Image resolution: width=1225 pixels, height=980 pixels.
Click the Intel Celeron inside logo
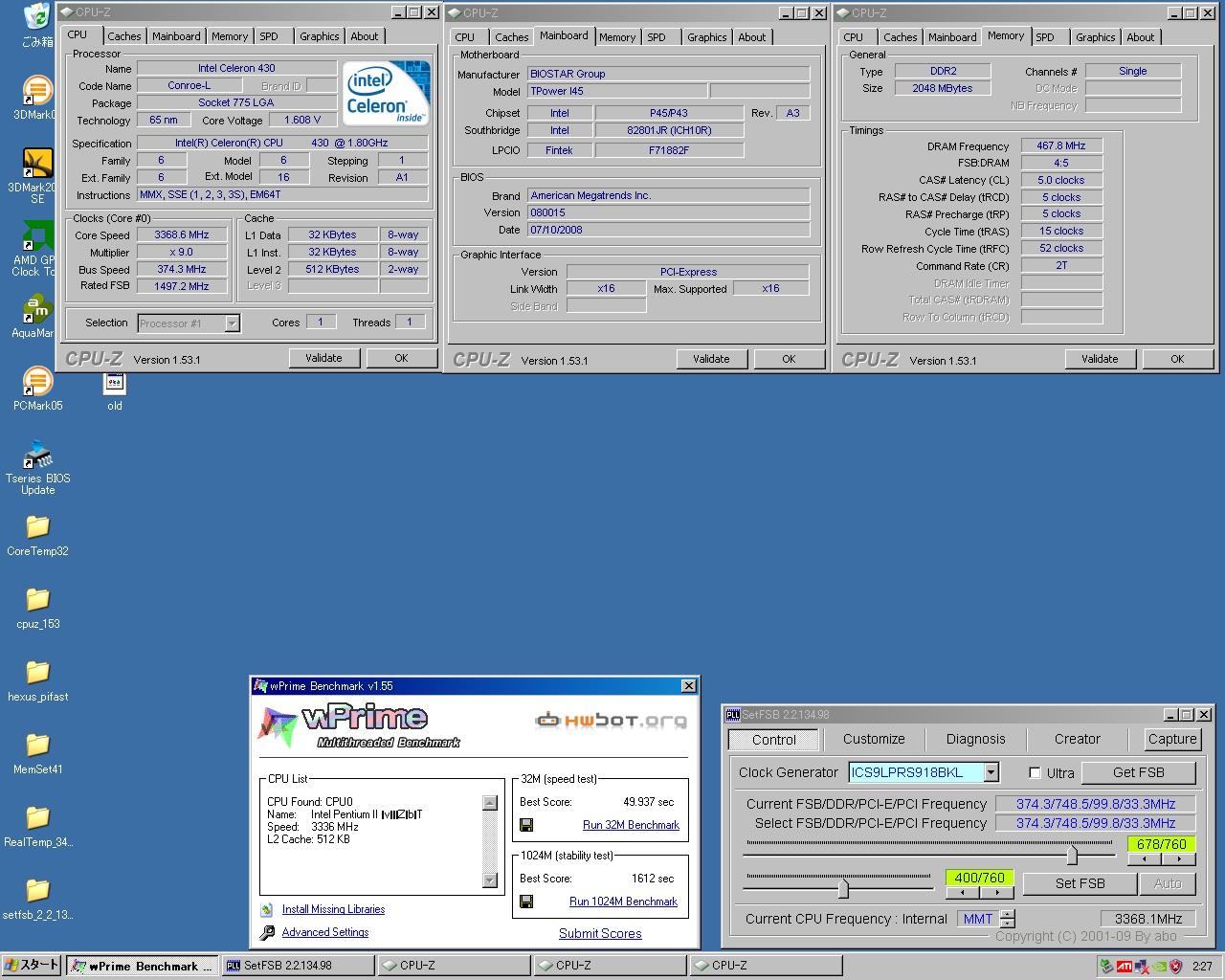pos(387,93)
